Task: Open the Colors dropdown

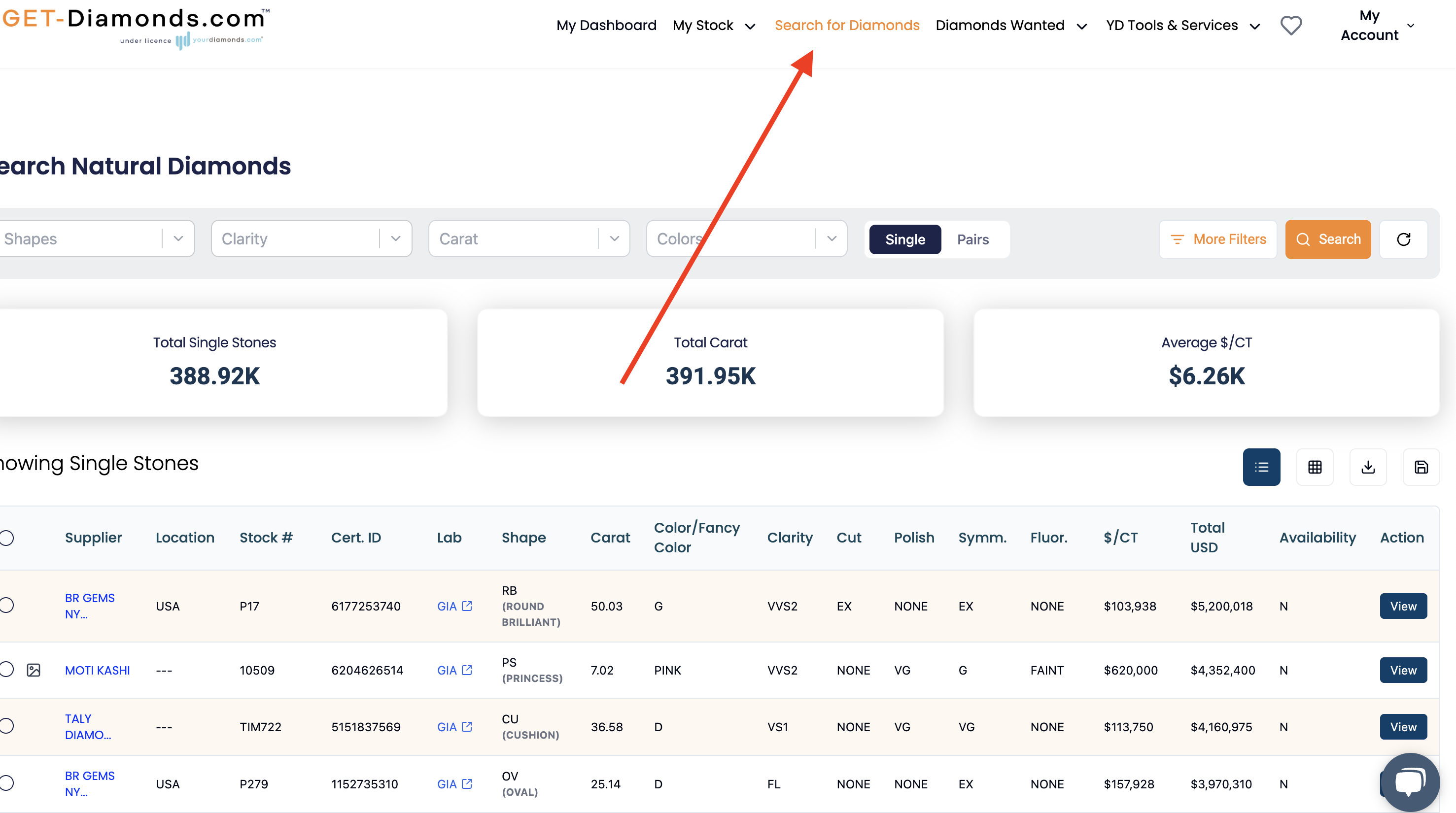Action: pyautogui.click(x=747, y=238)
